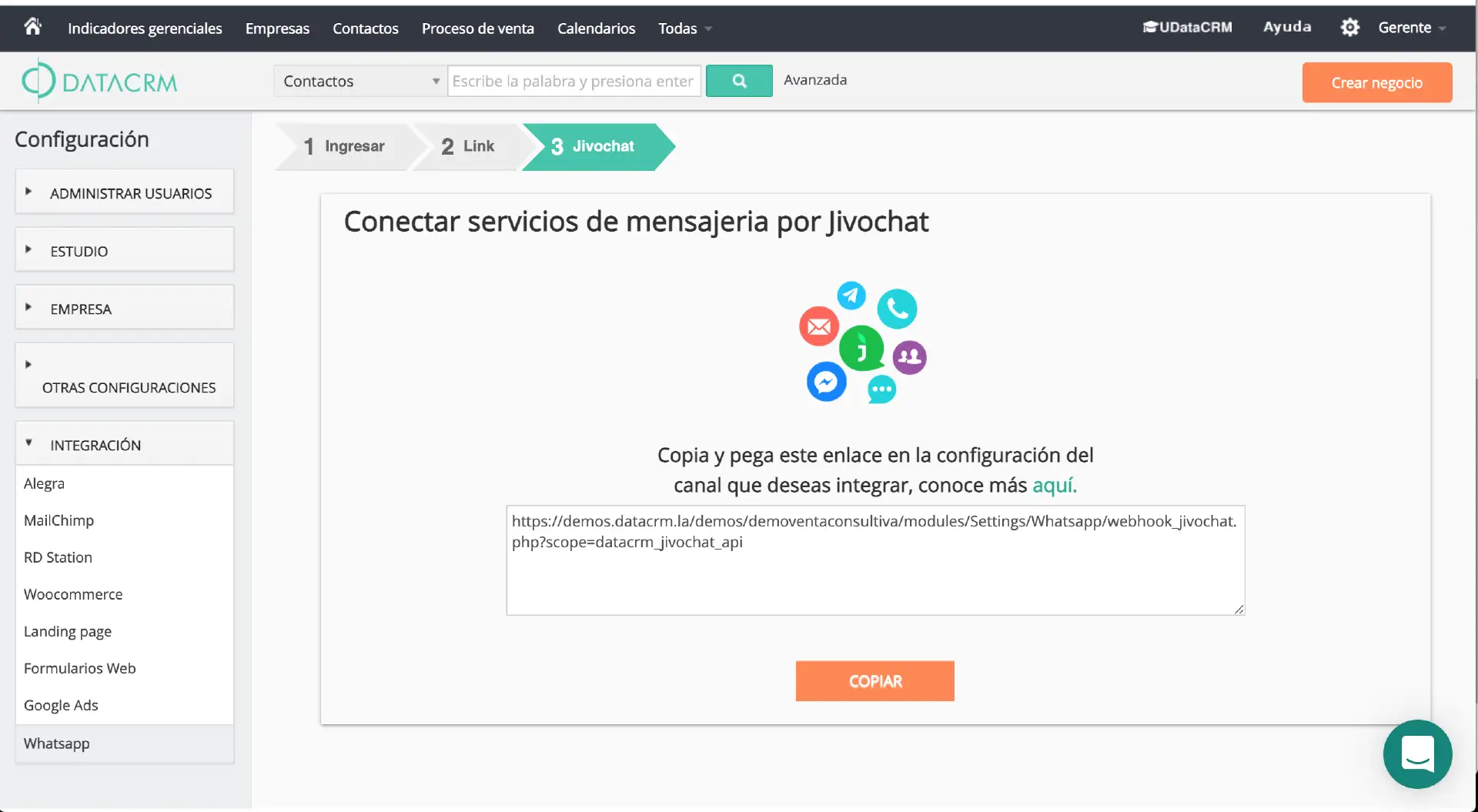Screen dimensions: 1478x812
Task: Click the teal chat bubble icon
Action: 882,389
